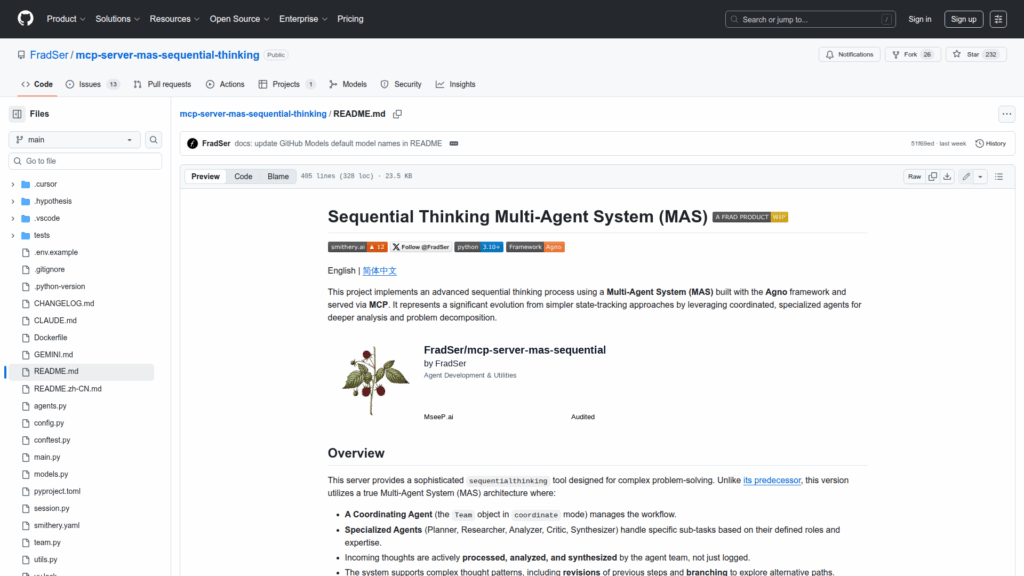Open edit options dropdown arrow next to pencil
The height and width of the screenshot is (576, 1024).
pos(980,177)
